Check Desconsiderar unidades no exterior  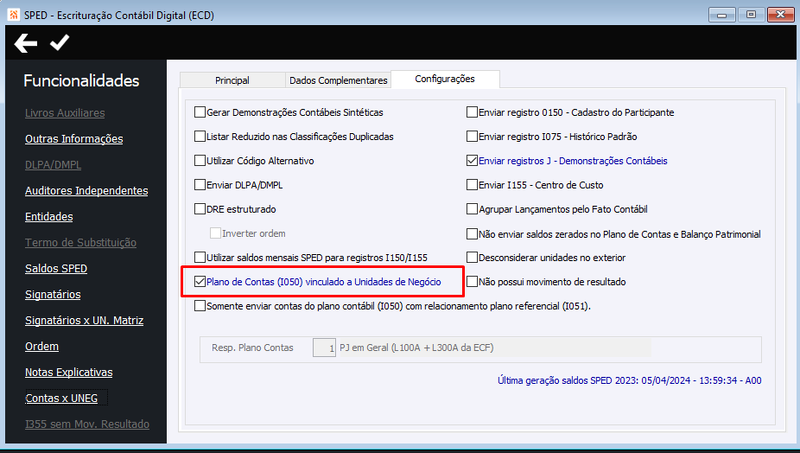click(472, 257)
